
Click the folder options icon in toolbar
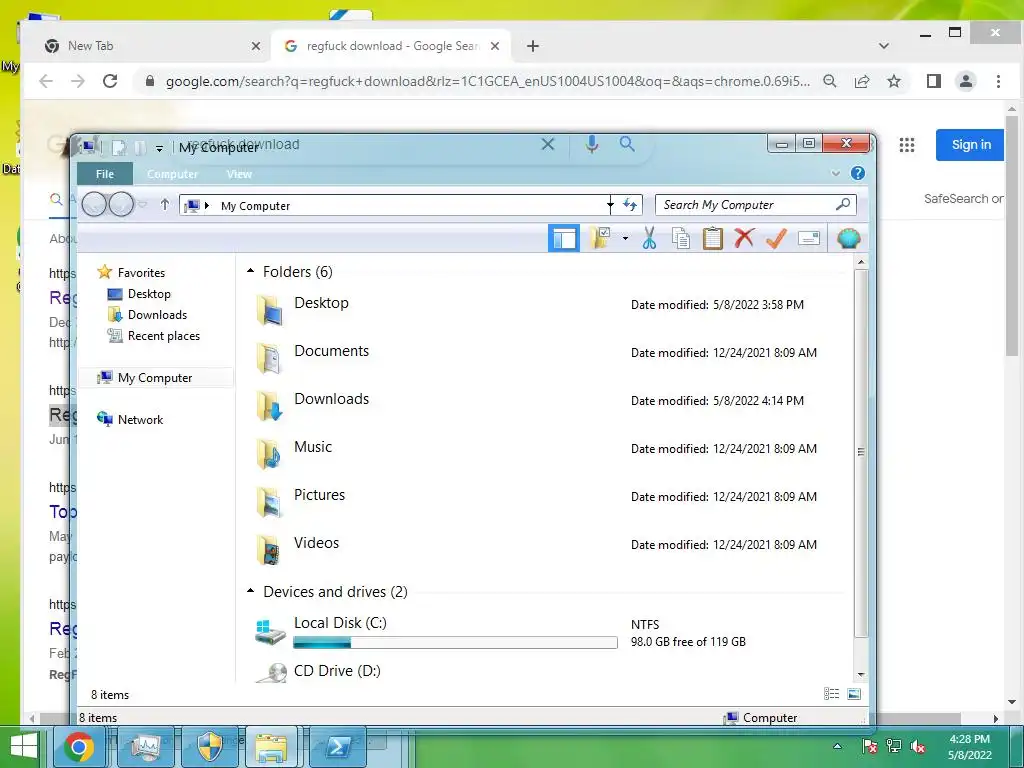coord(600,238)
